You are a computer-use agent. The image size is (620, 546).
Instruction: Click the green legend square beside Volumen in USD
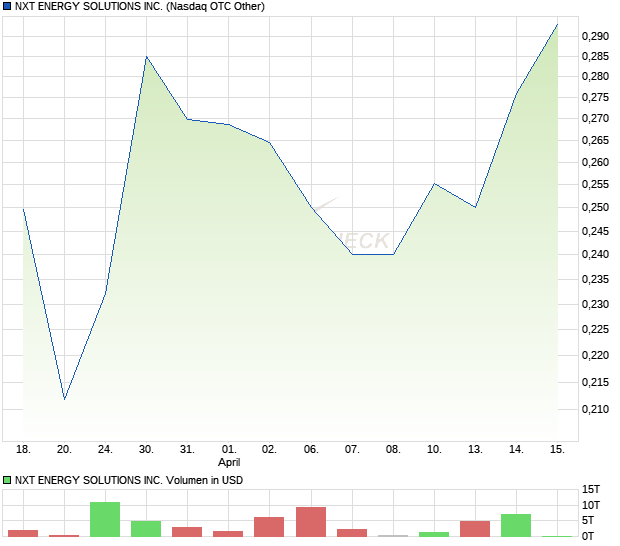pyautogui.click(x=7, y=480)
